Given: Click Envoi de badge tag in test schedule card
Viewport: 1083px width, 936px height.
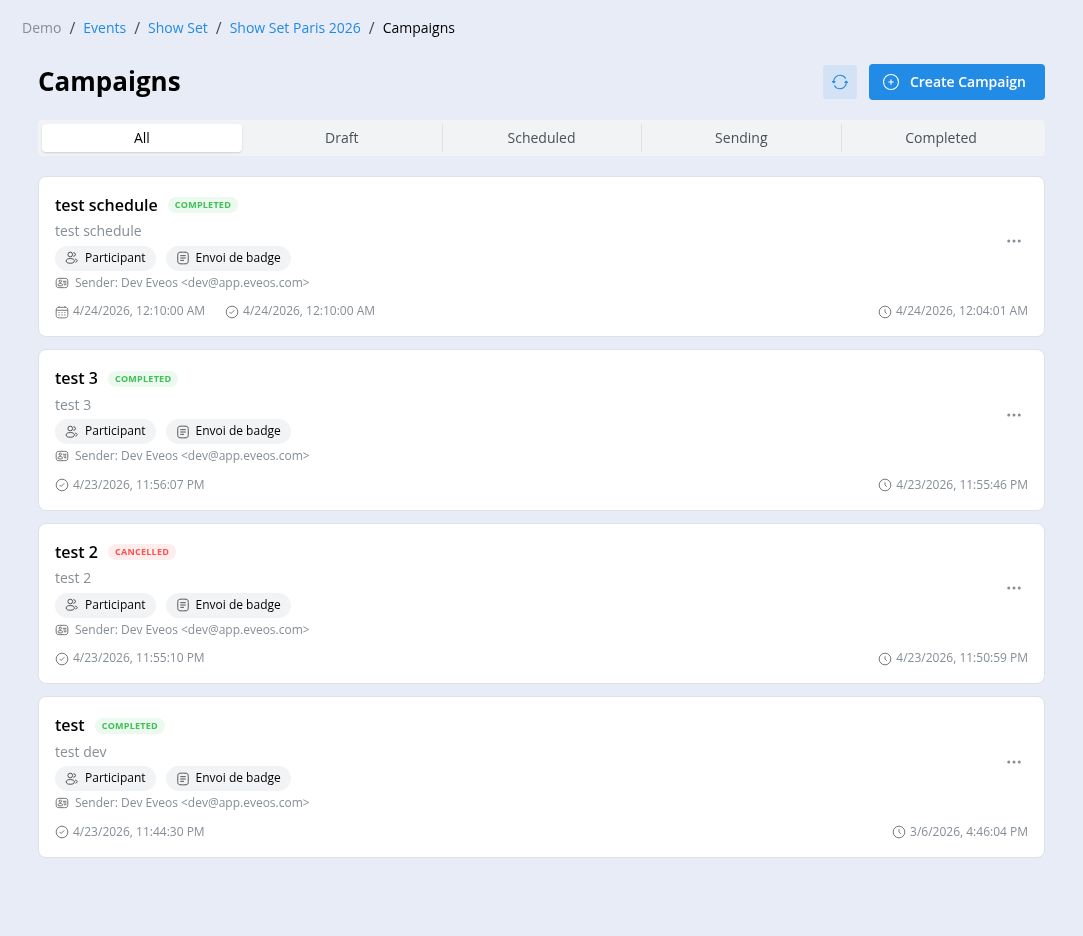Looking at the screenshot, I should (229, 258).
